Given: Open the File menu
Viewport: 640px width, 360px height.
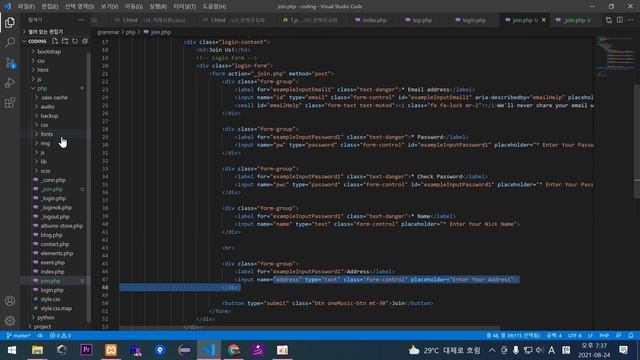Looking at the screenshot, I should (26, 7).
